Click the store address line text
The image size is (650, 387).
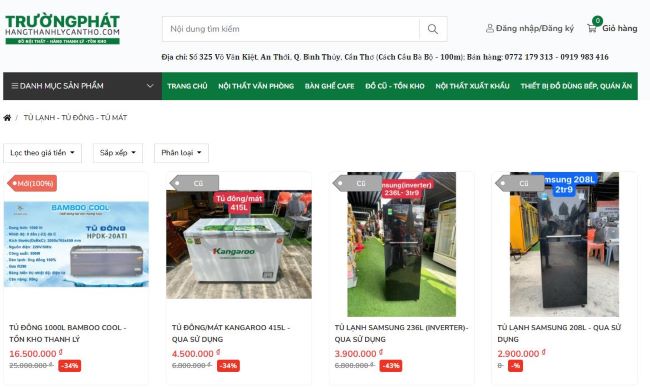coord(385,57)
